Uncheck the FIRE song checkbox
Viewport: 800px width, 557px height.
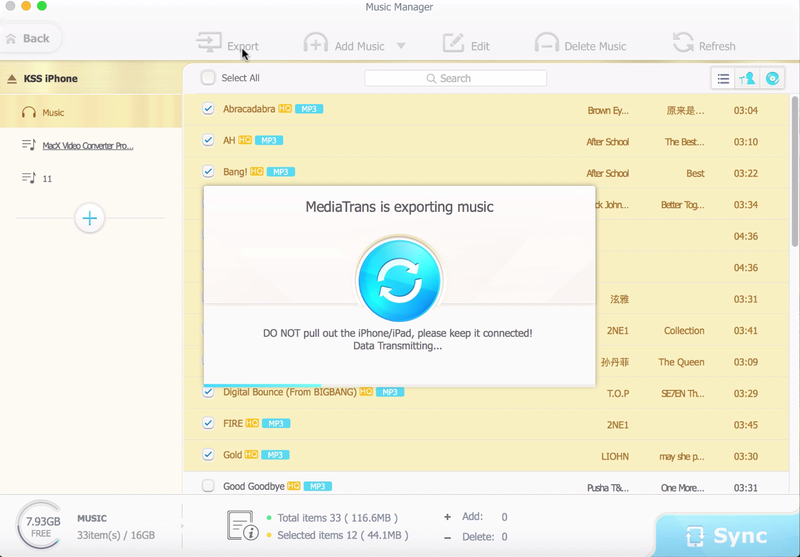coord(208,423)
